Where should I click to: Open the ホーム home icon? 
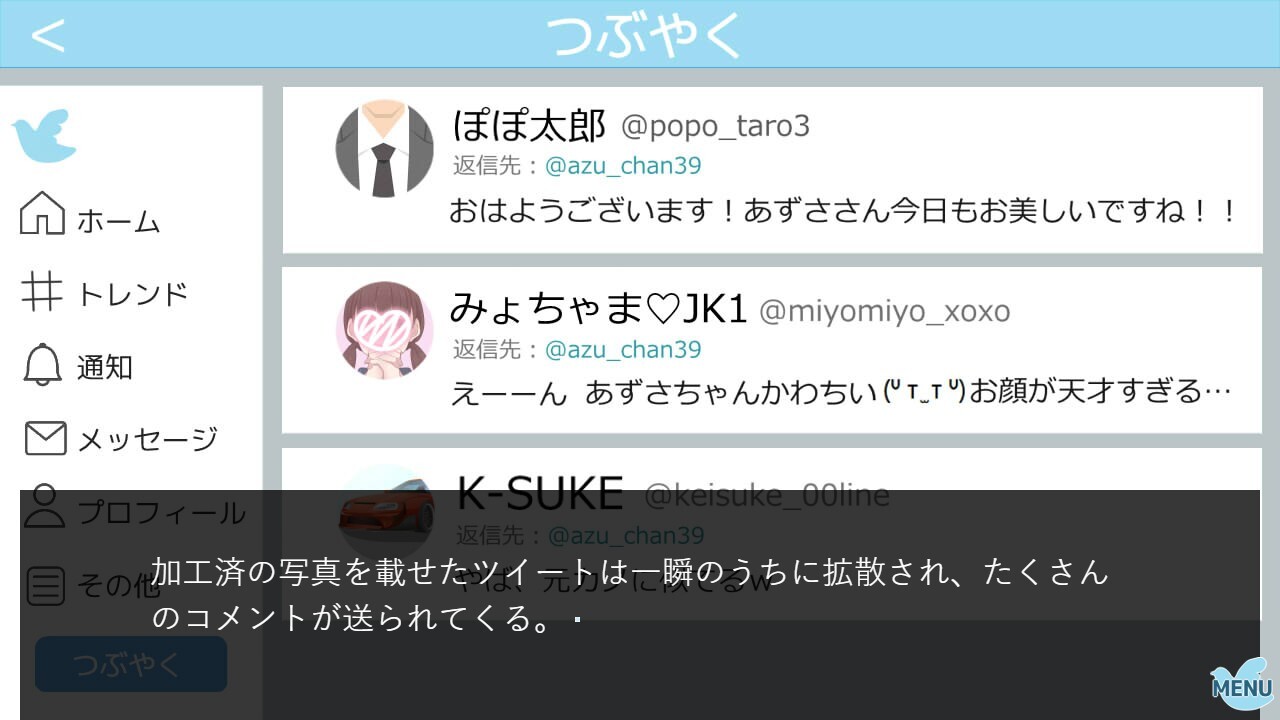(42, 212)
